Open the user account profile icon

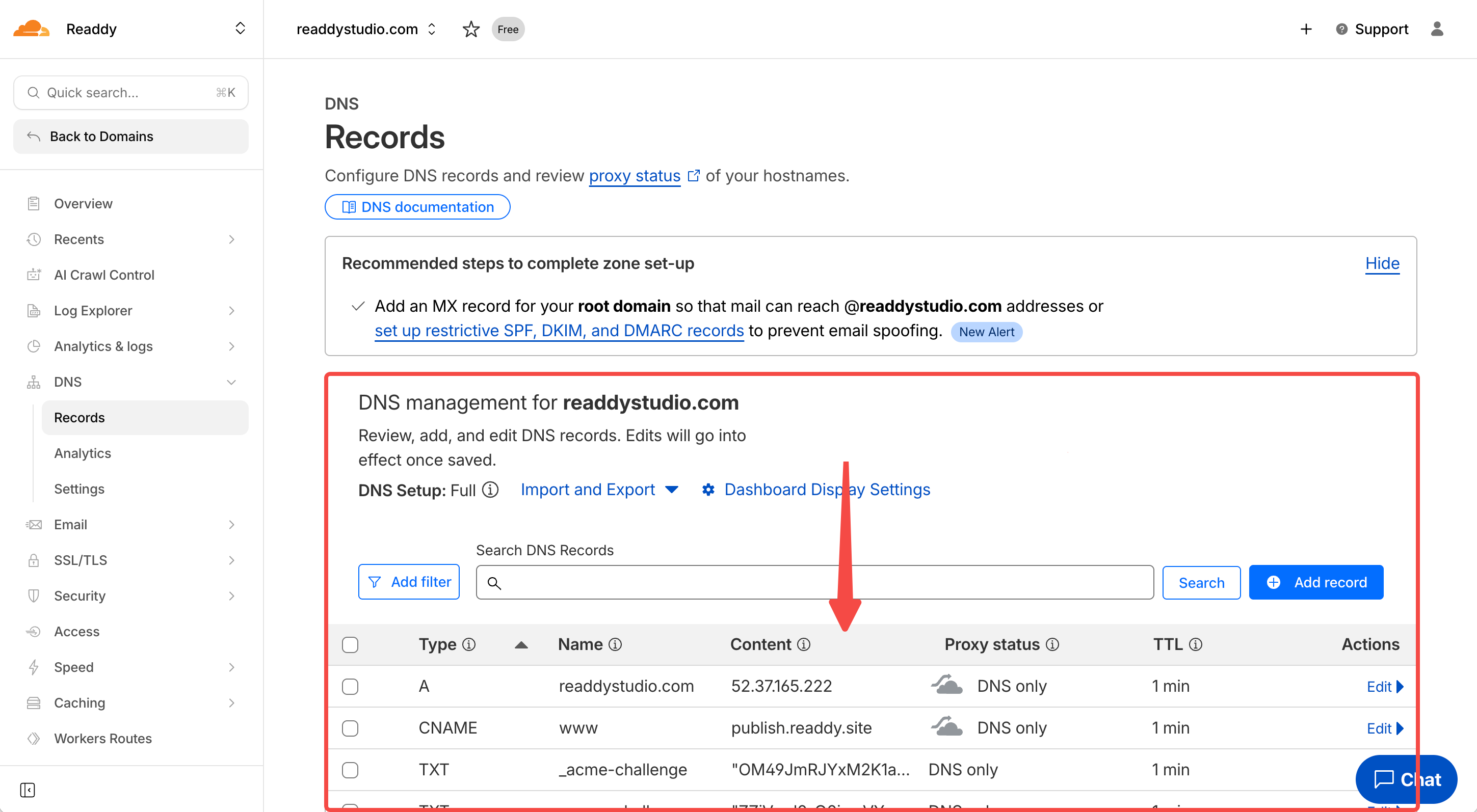[x=1436, y=29]
